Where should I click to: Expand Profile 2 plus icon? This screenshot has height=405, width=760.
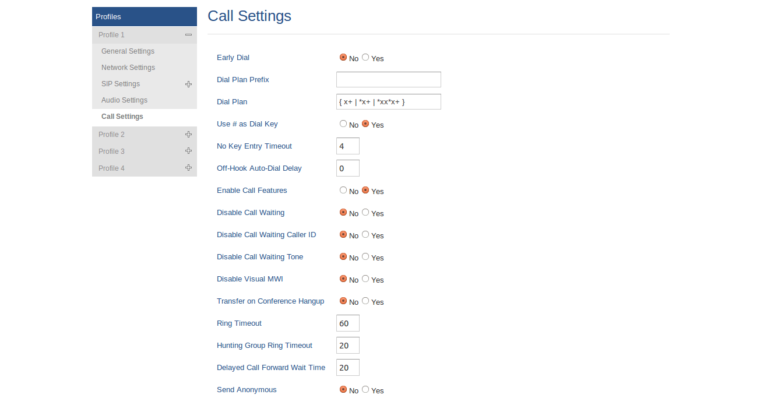pos(188,134)
